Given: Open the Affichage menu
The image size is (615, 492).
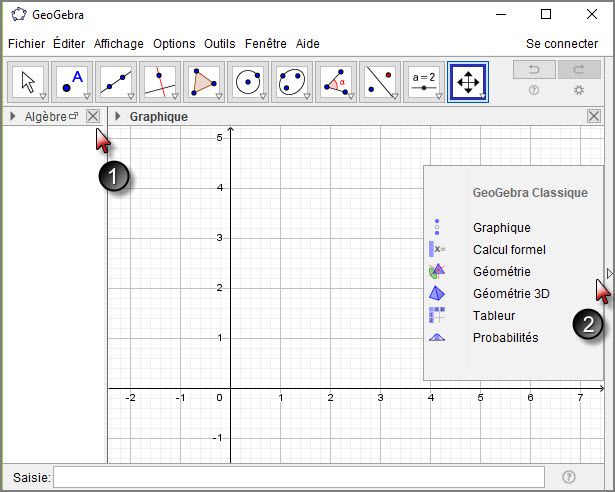Looking at the screenshot, I should point(118,44).
